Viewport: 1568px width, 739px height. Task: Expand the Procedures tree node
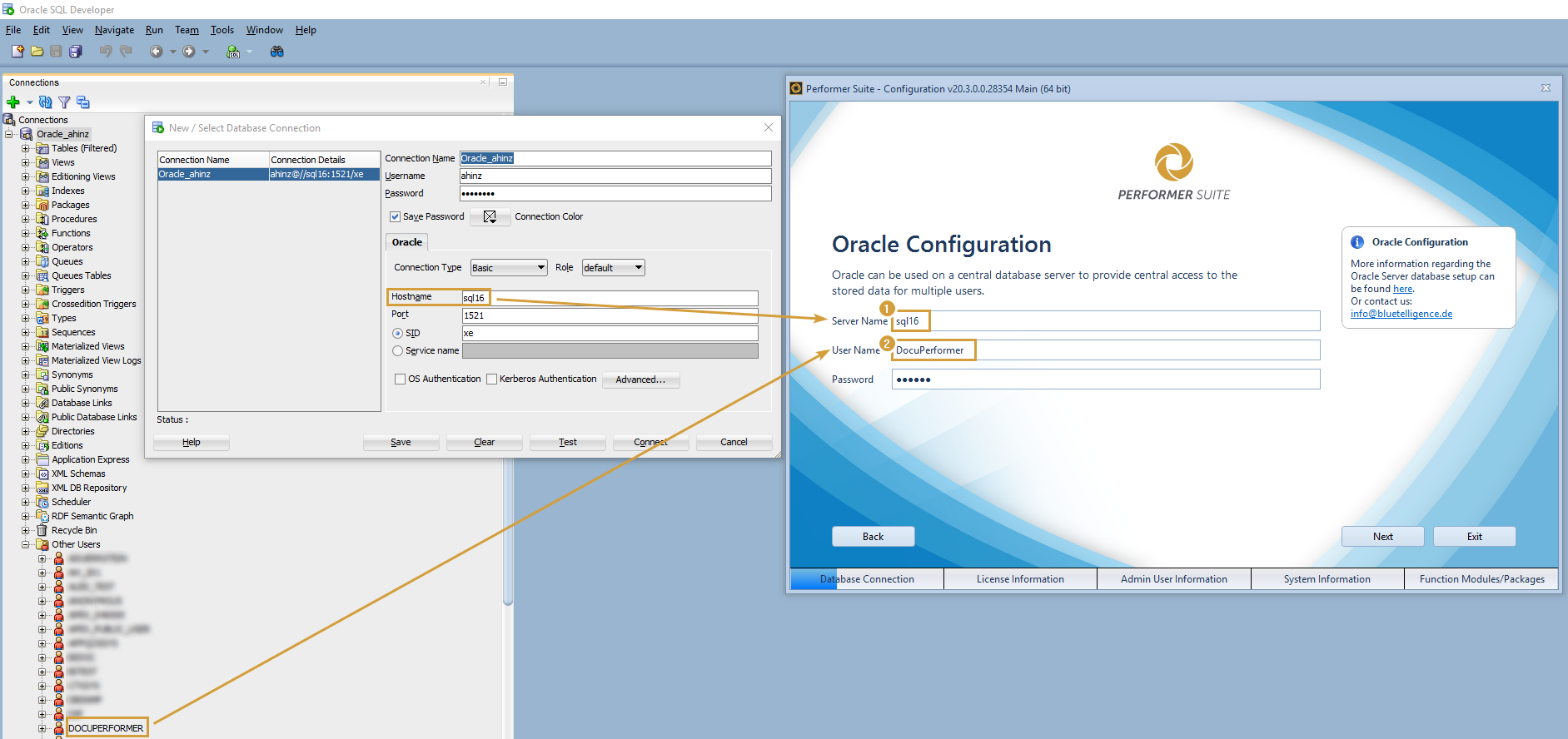click(x=25, y=220)
